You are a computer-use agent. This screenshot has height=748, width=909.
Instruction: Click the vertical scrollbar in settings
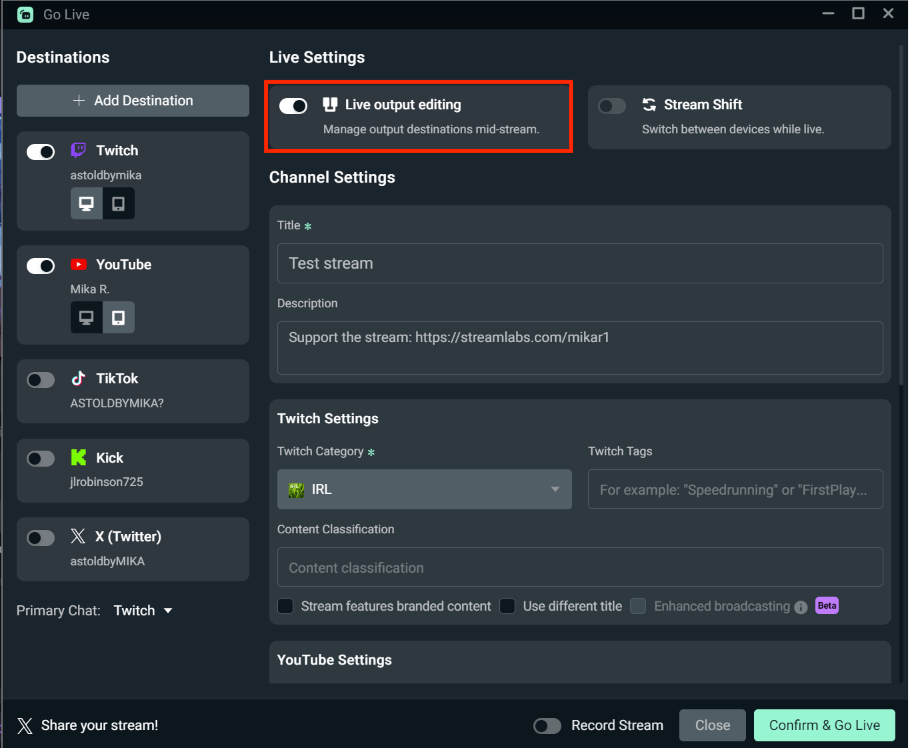(x=901, y=215)
